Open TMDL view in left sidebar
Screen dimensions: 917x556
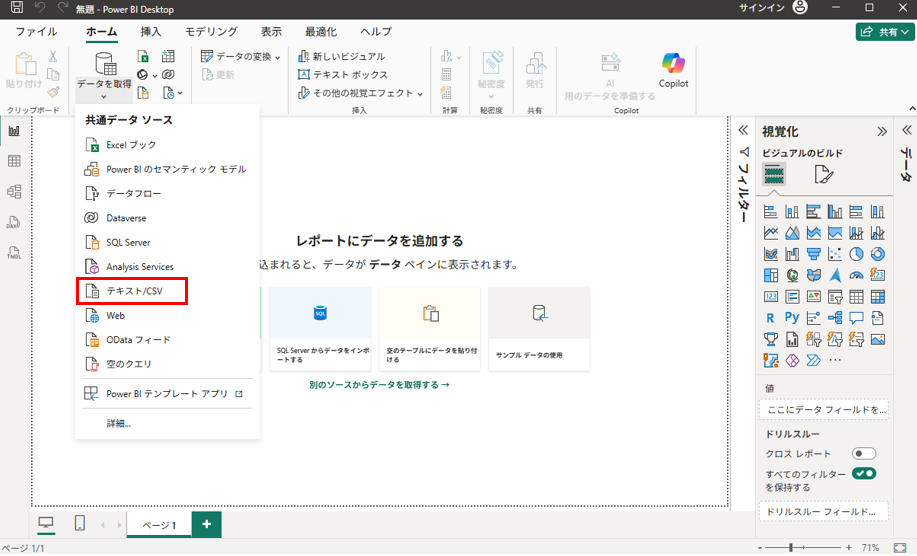coord(14,253)
